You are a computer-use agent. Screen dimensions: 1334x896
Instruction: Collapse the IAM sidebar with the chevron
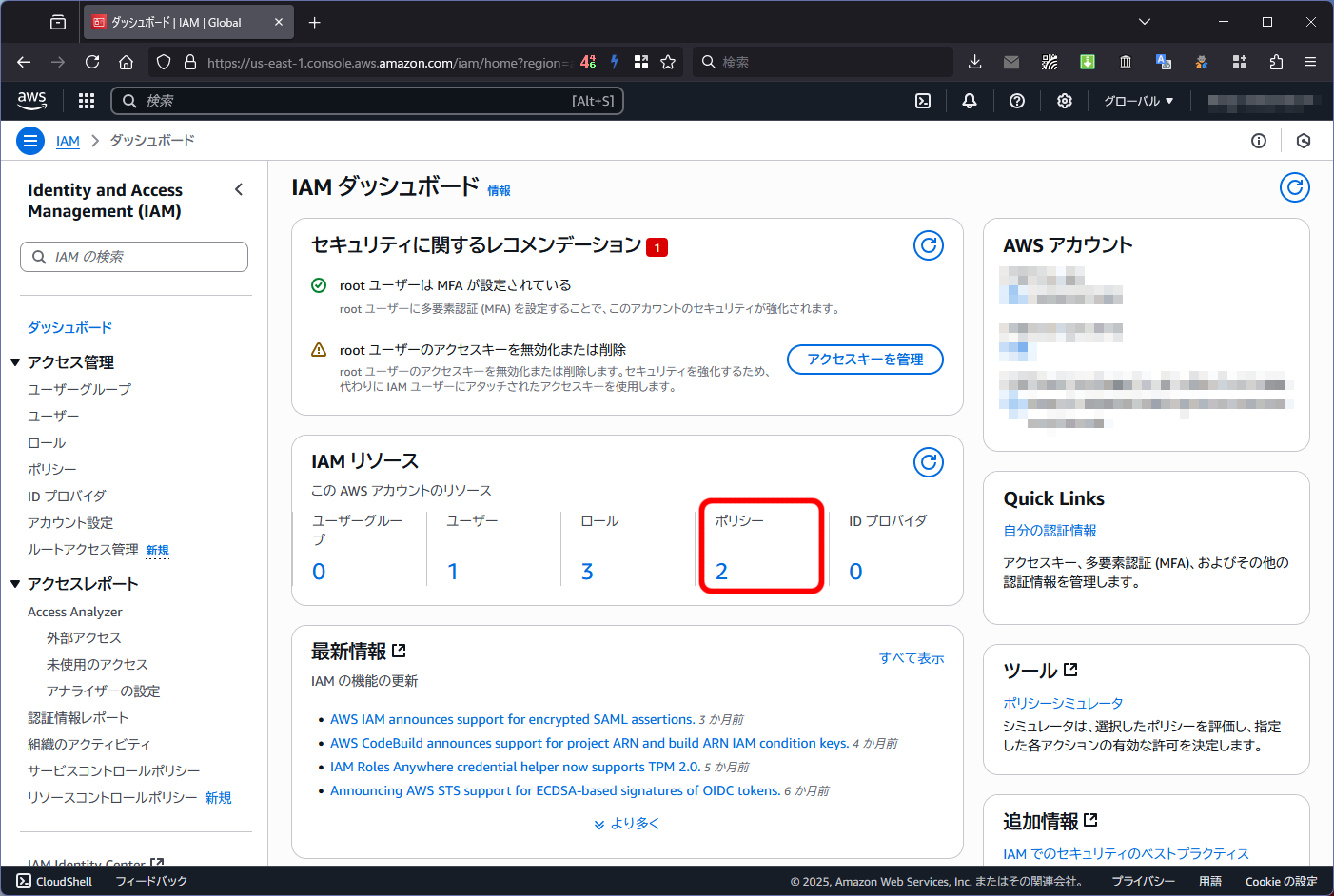(239, 189)
